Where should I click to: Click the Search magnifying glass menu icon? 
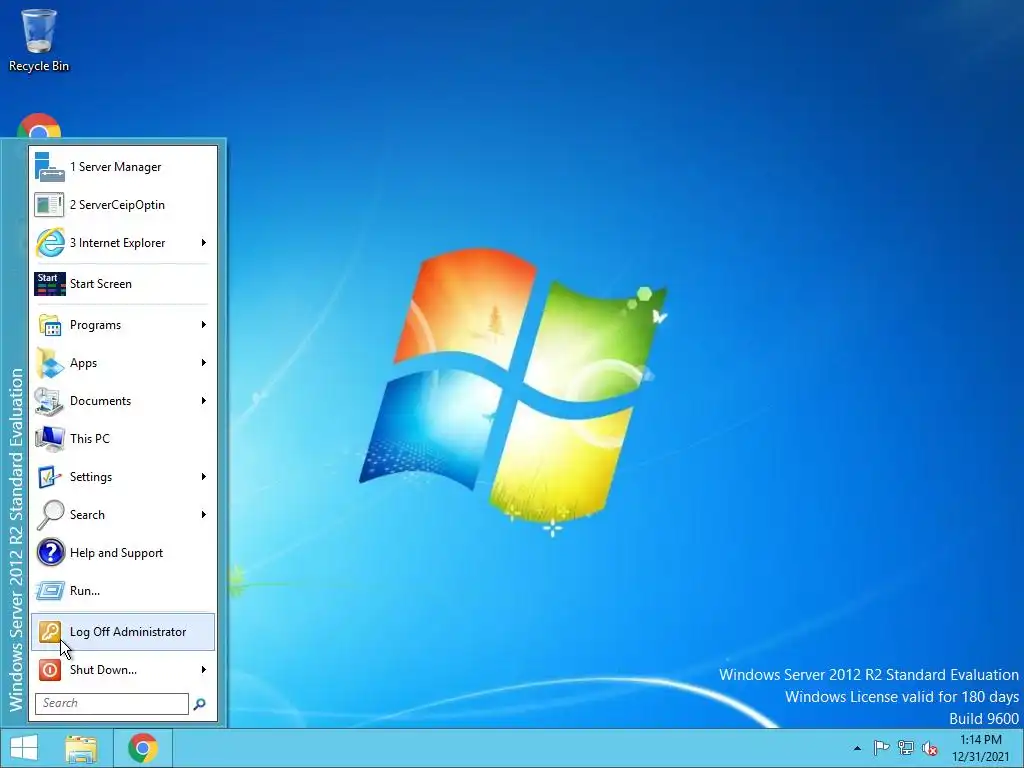50,515
